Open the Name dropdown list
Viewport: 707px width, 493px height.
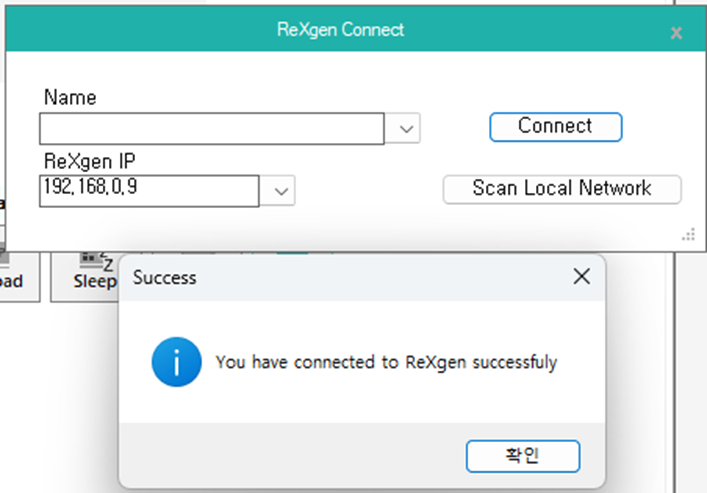[x=405, y=129]
